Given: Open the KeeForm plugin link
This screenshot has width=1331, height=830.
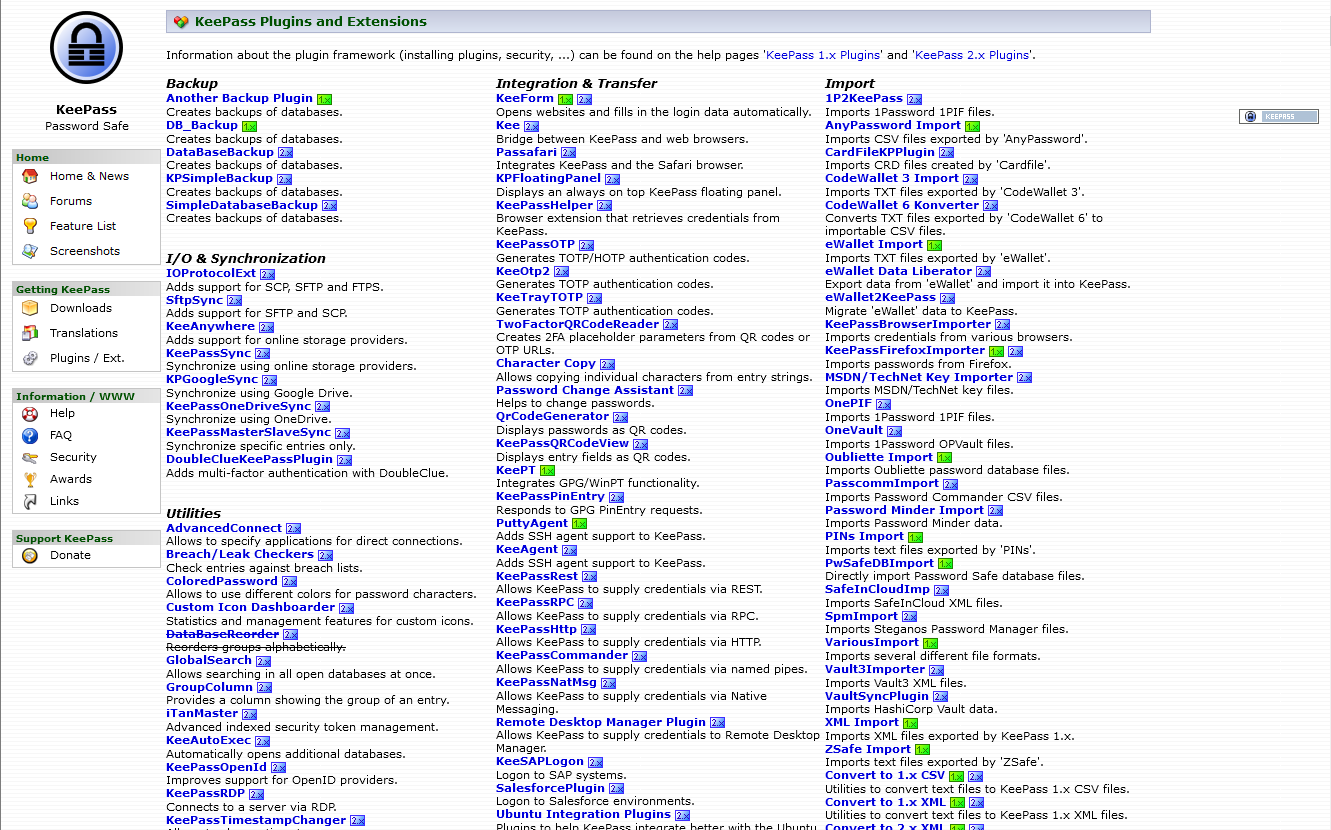Looking at the screenshot, I should (525, 98).
